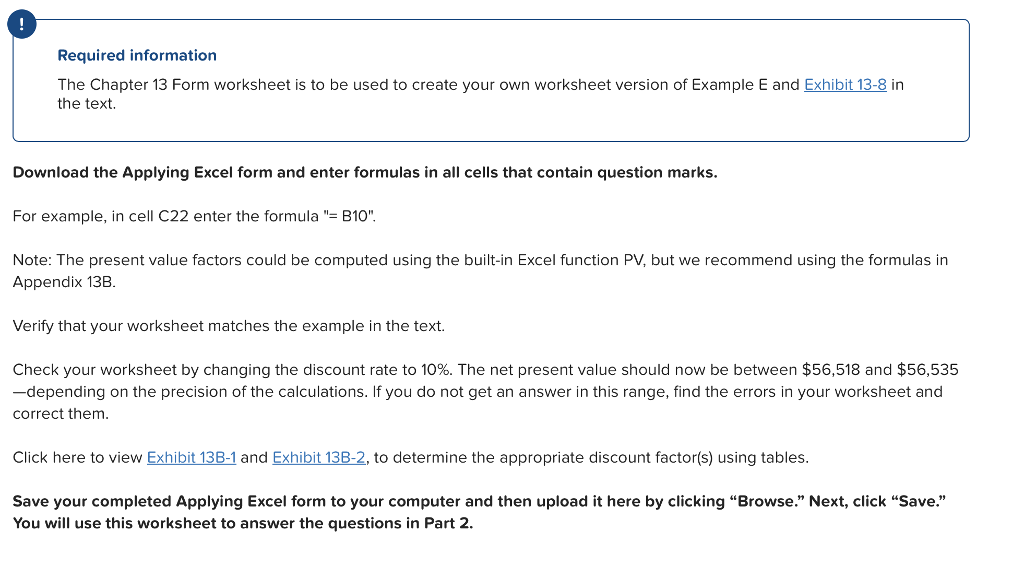The image size is (1024, 566).
Task: Click the 'Appendix 13B.' text
Action: tap(64, 282)
